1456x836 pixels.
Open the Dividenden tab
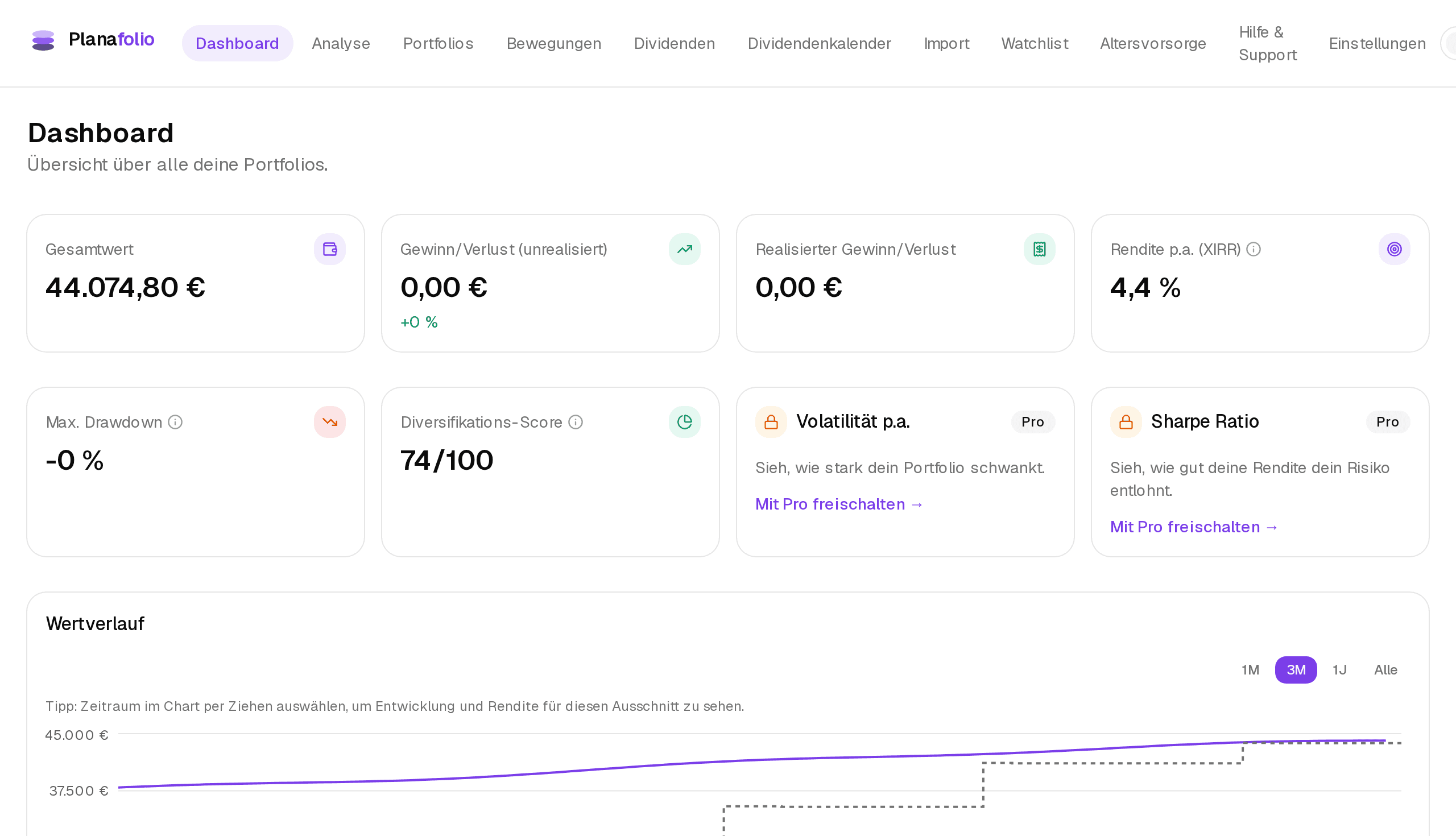tap(674, 44)
